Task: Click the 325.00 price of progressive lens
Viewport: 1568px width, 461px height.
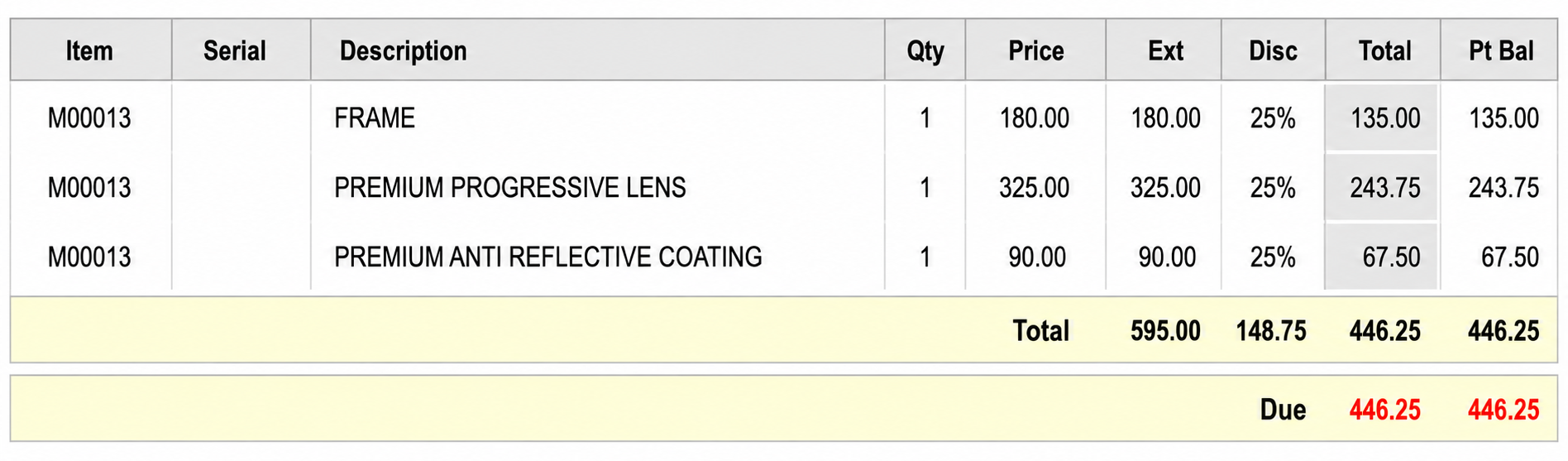Action: click(1034, 188)
